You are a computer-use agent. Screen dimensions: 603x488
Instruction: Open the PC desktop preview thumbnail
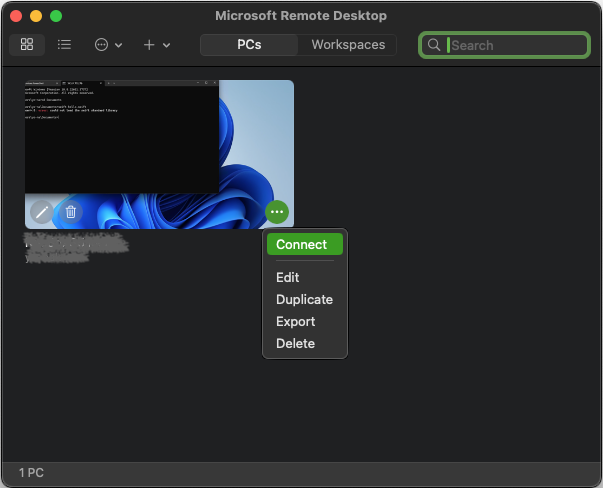point(160,154)
